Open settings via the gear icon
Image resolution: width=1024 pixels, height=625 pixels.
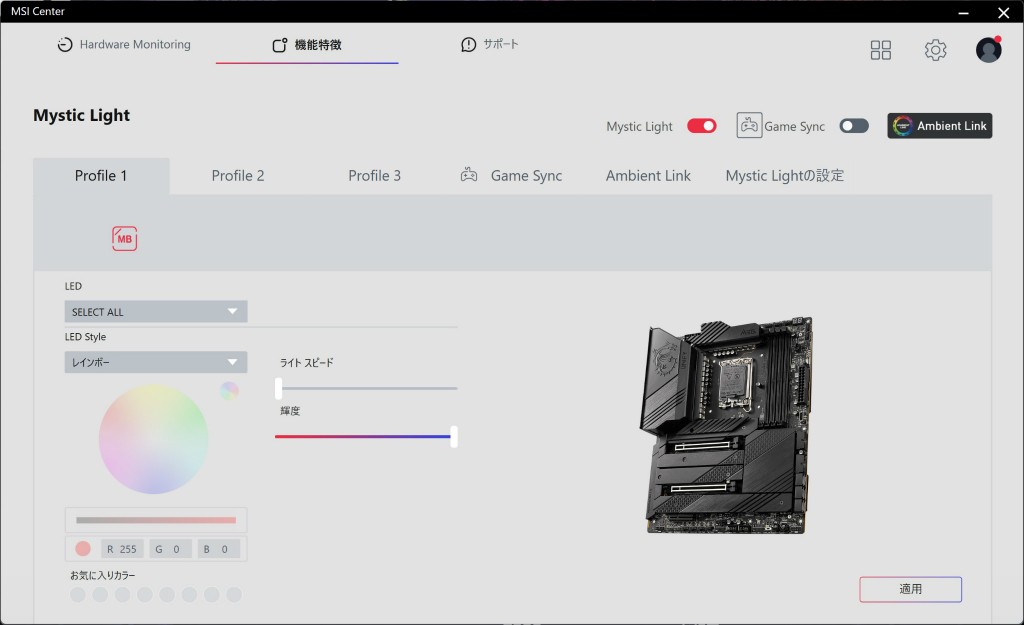[935, 50]
